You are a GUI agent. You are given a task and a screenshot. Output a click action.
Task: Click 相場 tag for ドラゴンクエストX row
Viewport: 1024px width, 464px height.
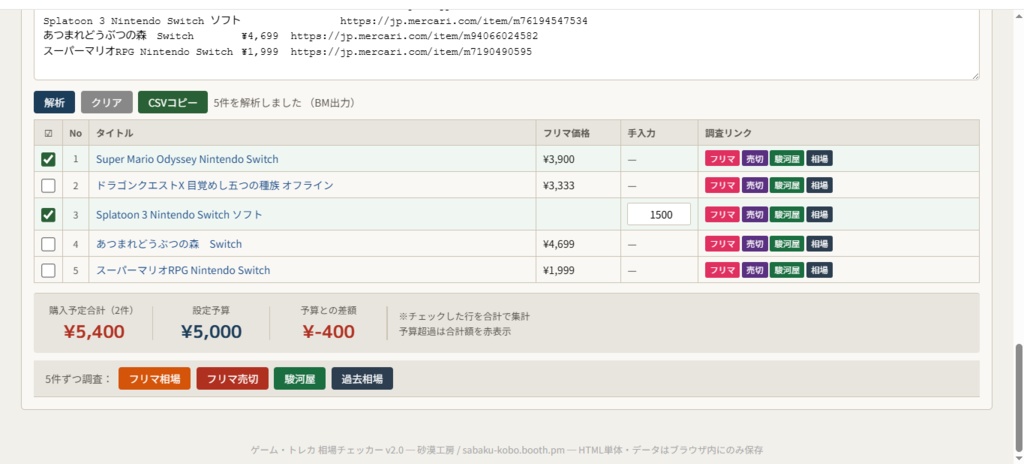tap(819, 186)
